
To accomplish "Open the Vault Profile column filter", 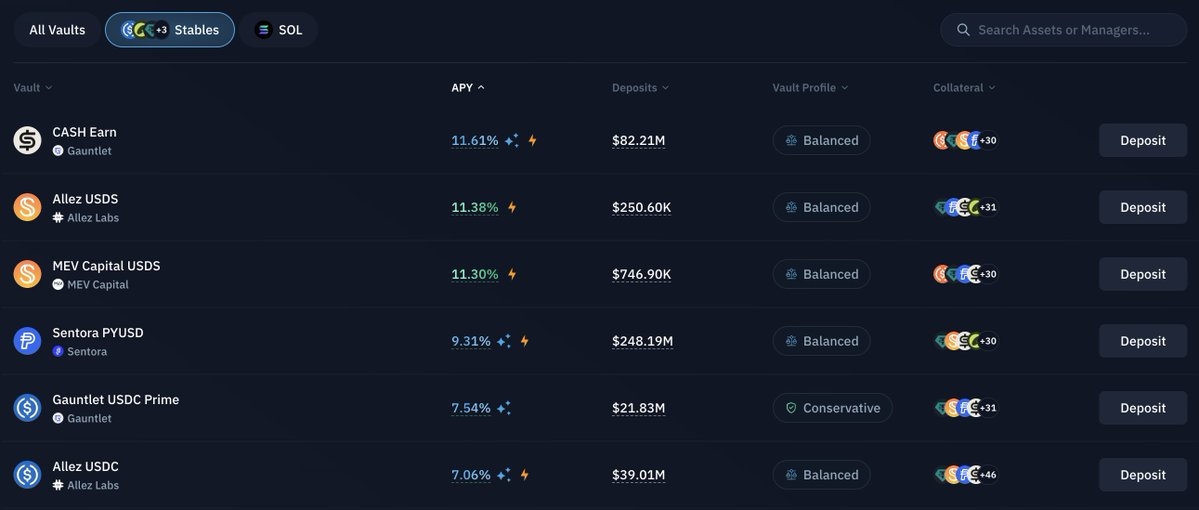I will 810,88.
